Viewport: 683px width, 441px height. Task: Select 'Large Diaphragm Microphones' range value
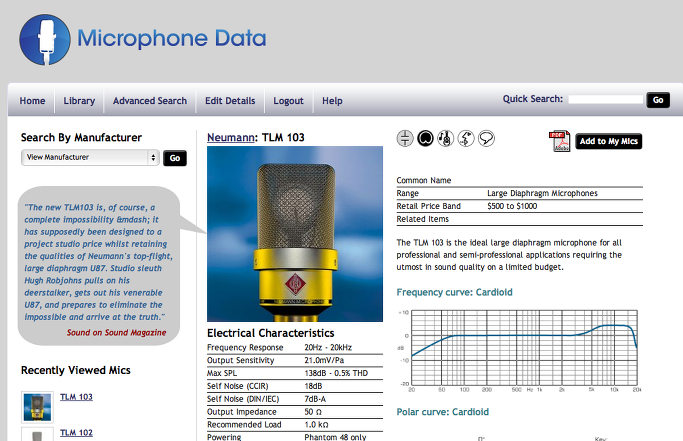542,193
